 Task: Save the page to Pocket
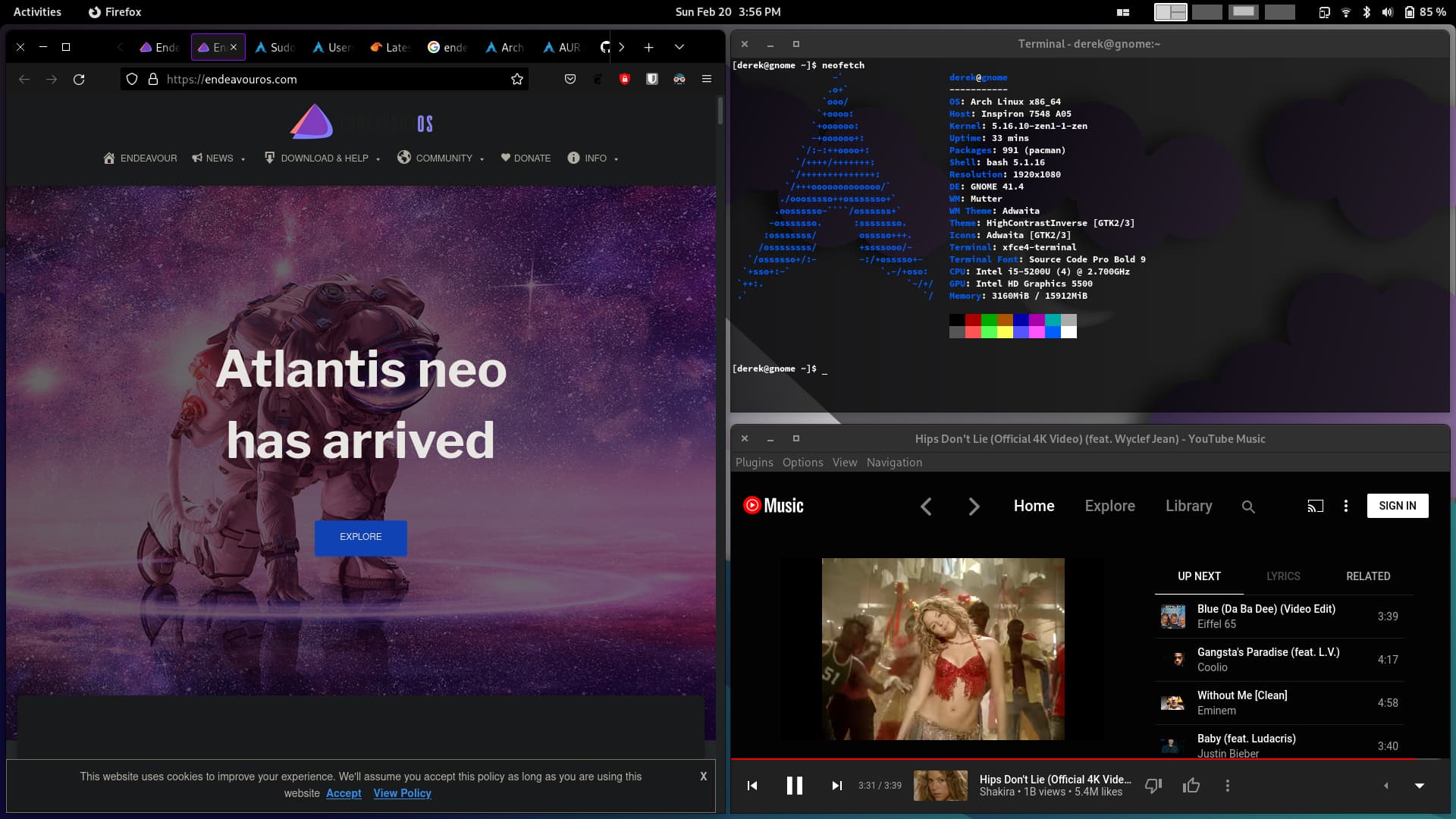tap(570, 79)
